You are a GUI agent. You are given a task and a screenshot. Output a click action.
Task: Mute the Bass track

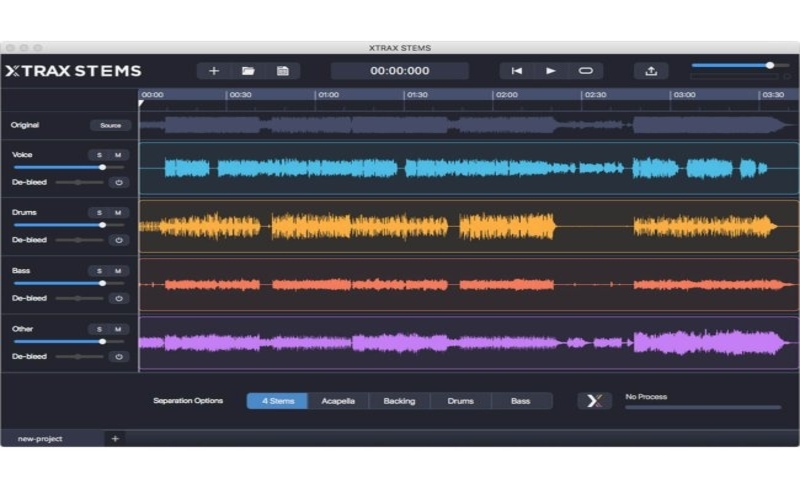coord(118,271)
